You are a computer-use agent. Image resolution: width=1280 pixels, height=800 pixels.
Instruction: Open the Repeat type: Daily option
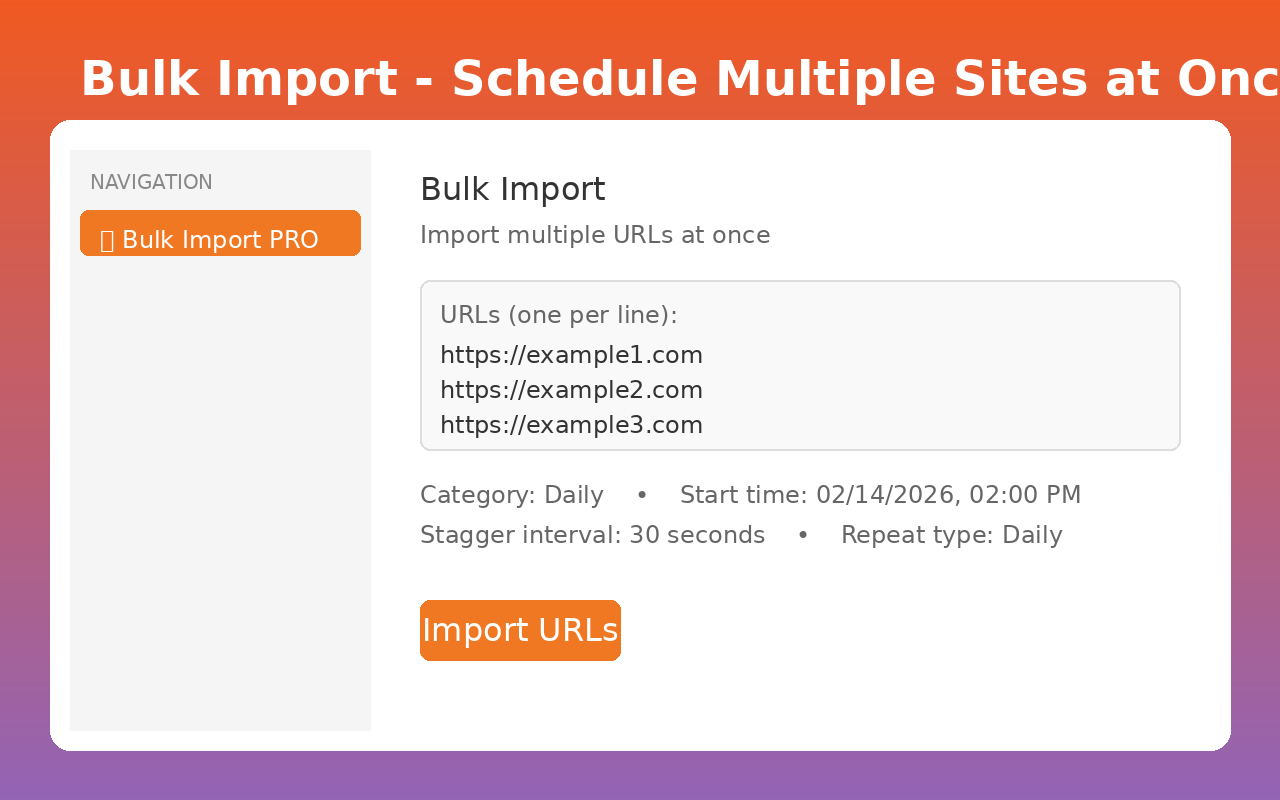(x=951, y=535)
